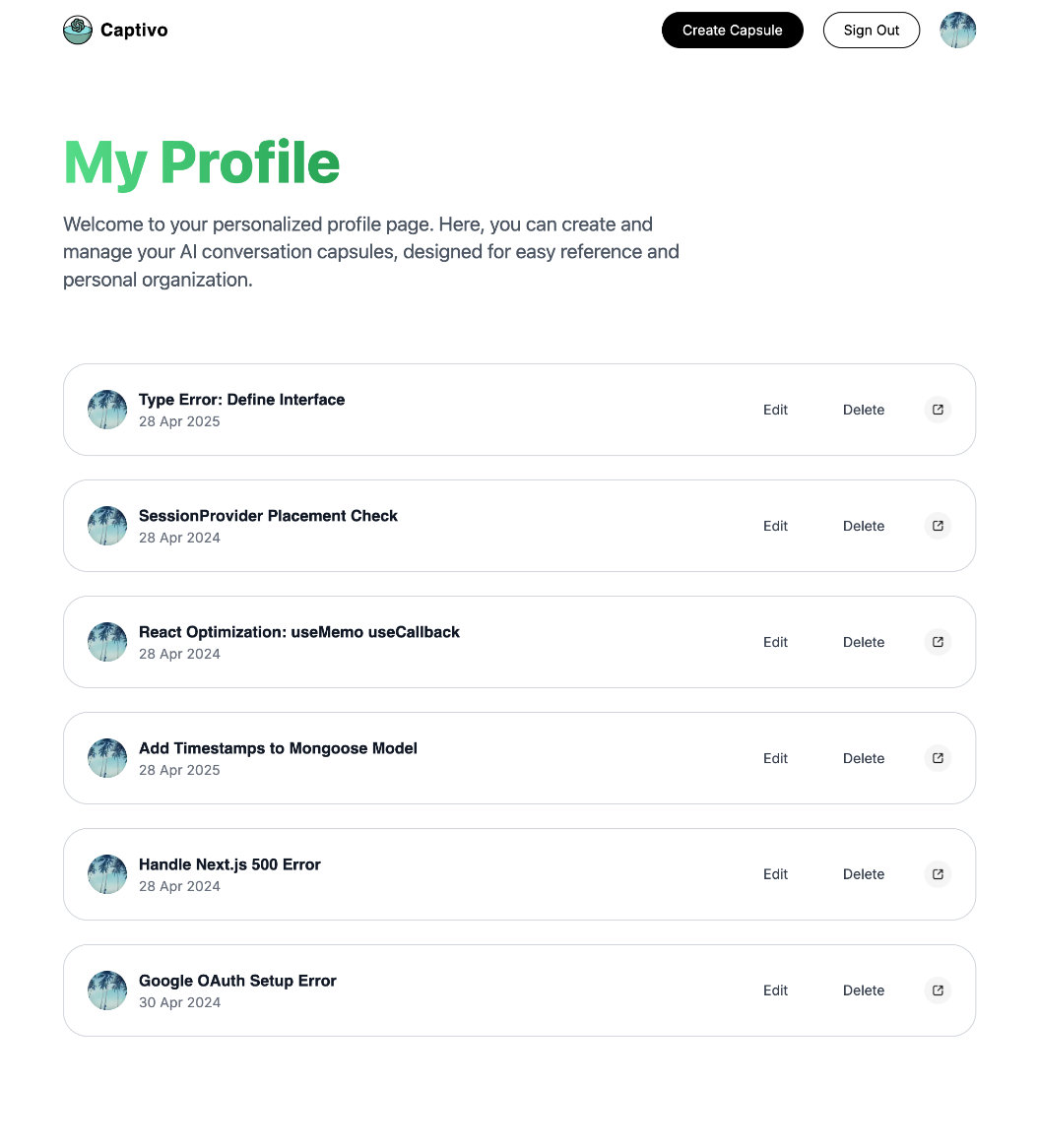Edit the React Optimization capsule

click(x=775, y=642)
